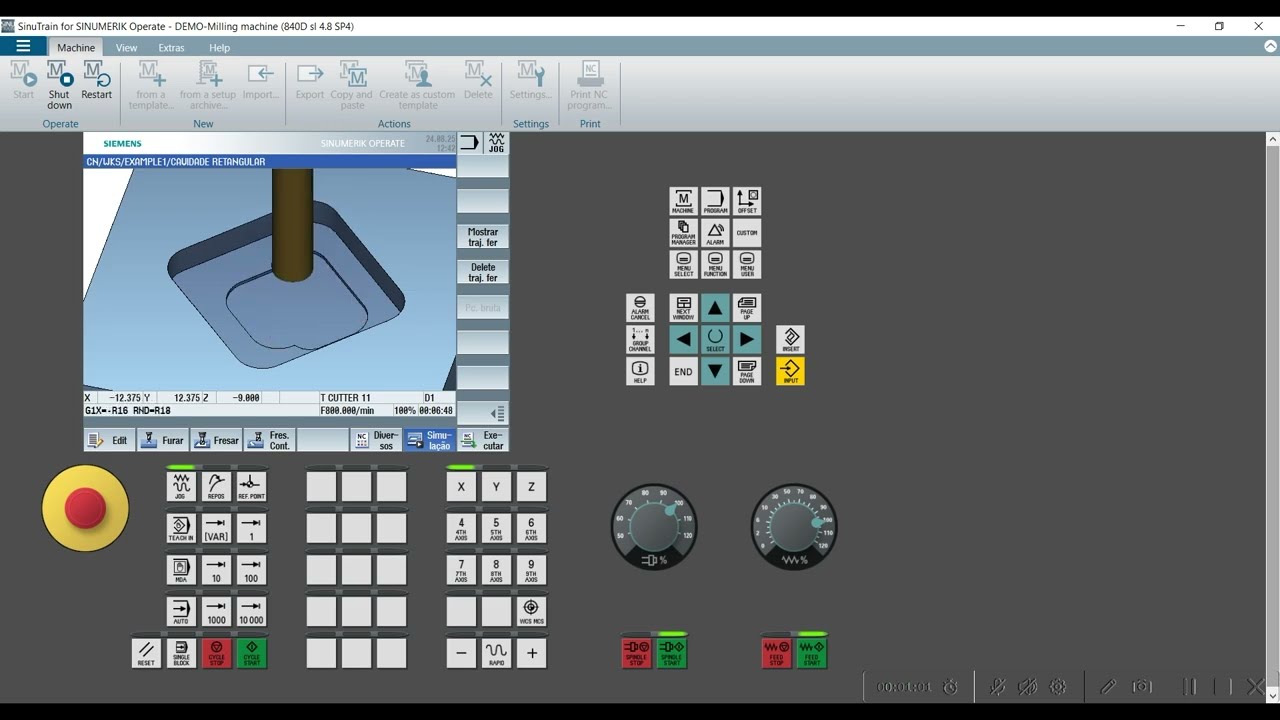Click the cursor right arrow key
Image resolution: width=1280 pixels, height=720 pixels.
coord(747,339)
